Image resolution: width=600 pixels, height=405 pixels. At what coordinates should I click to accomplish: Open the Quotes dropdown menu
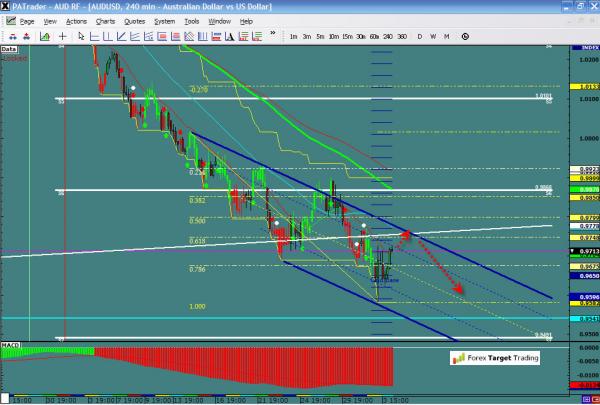(134, 20)
